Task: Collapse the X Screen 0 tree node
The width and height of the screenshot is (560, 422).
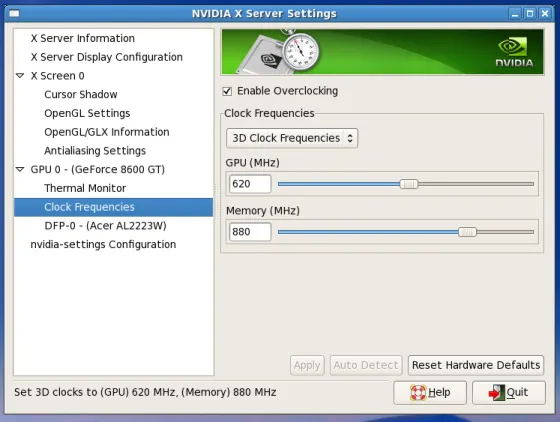Action: [20, 76]
